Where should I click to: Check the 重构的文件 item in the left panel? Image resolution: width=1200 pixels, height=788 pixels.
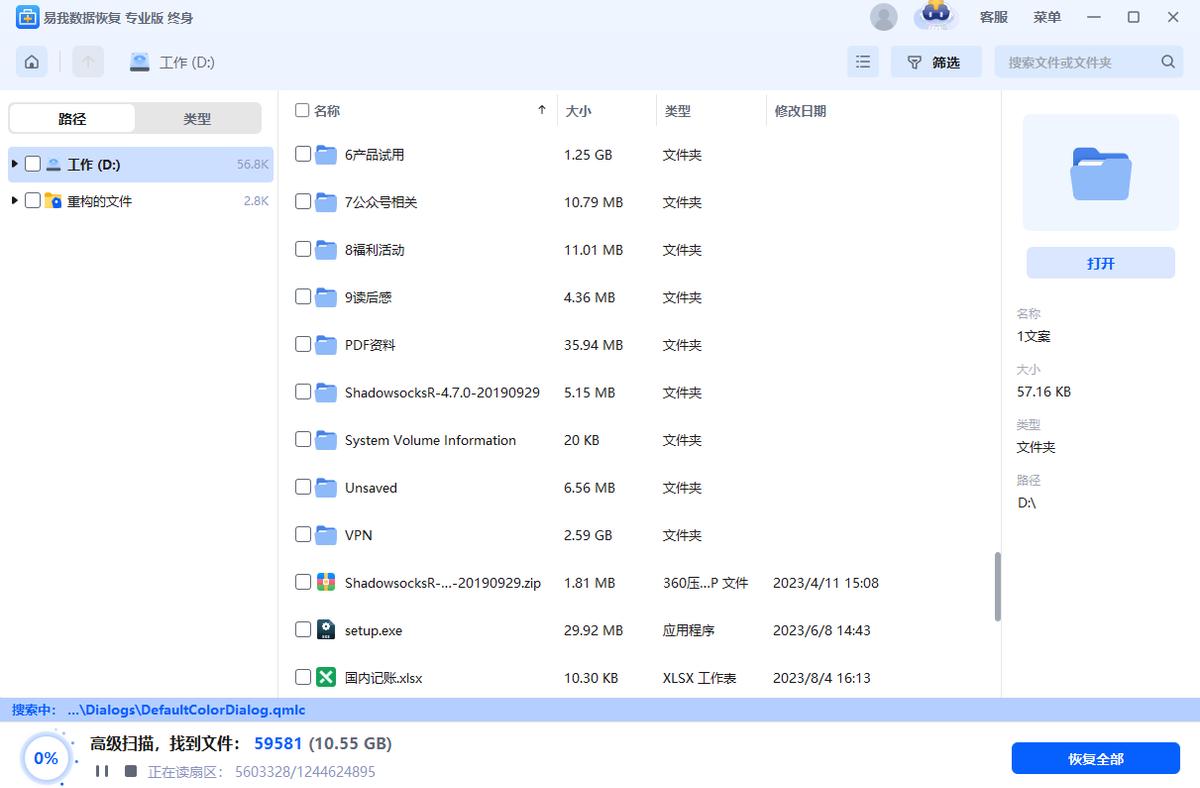pos(33,200)
